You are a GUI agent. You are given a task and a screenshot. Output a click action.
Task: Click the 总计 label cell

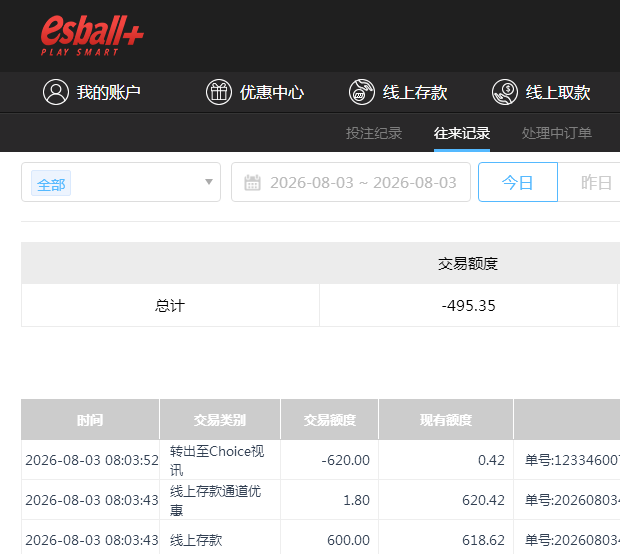[x=170, y=305]
